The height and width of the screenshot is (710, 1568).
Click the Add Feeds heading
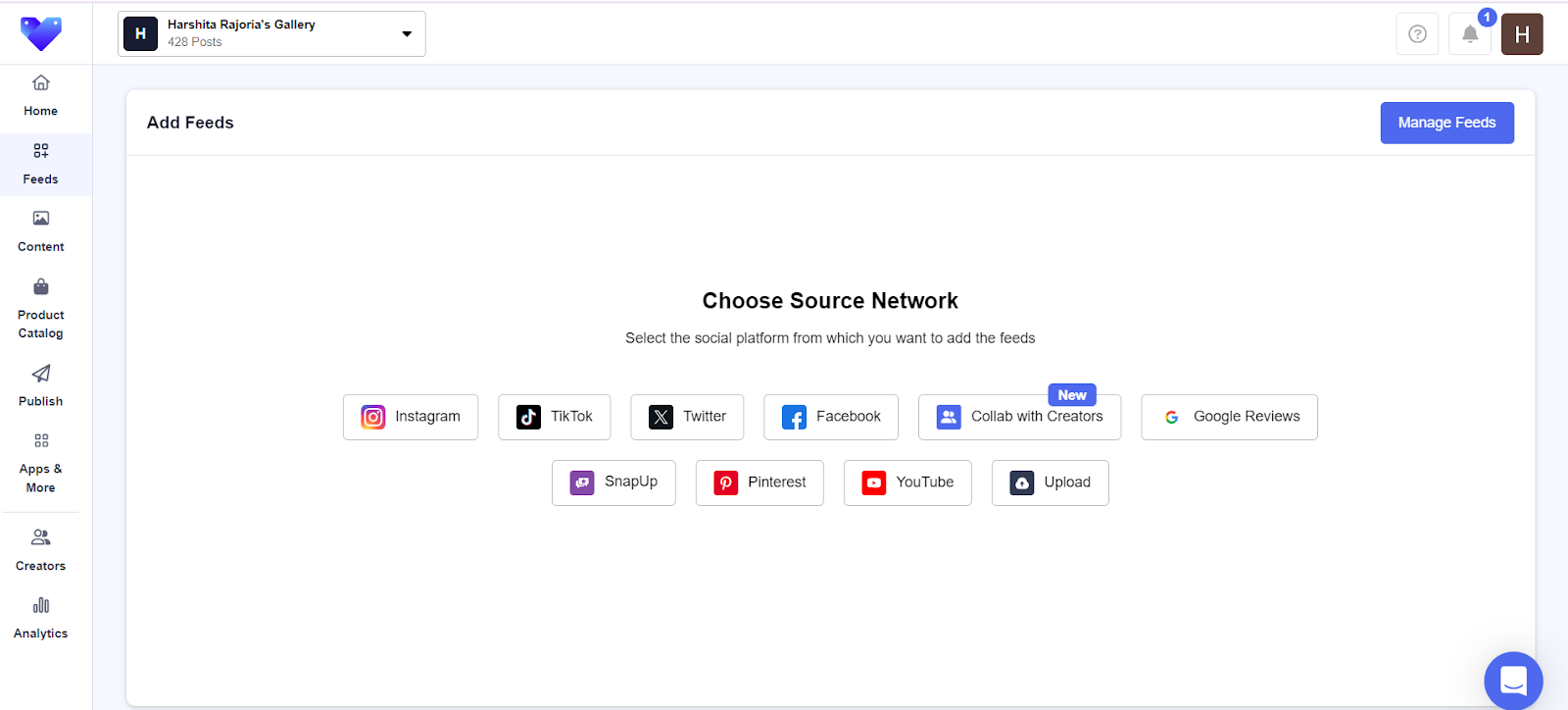[190, 123]
